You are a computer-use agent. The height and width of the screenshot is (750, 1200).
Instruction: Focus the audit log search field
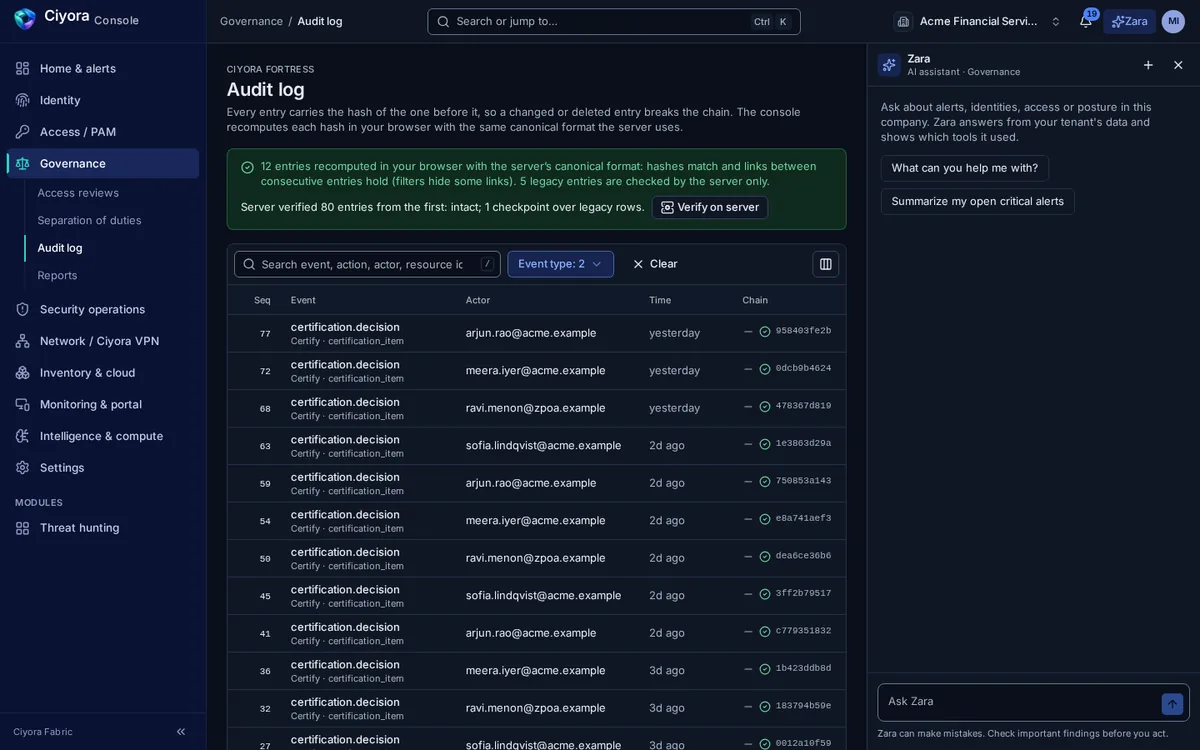367,264
